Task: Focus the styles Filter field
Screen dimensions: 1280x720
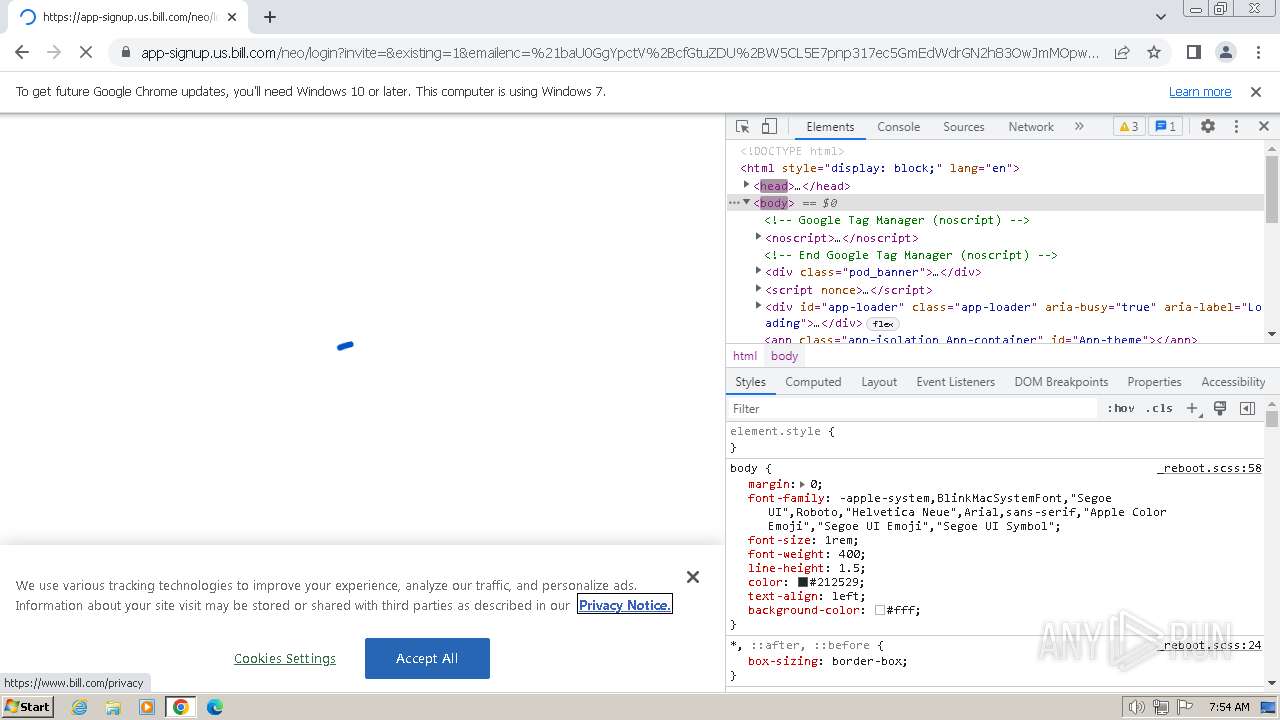Action: tap(913, 408)
